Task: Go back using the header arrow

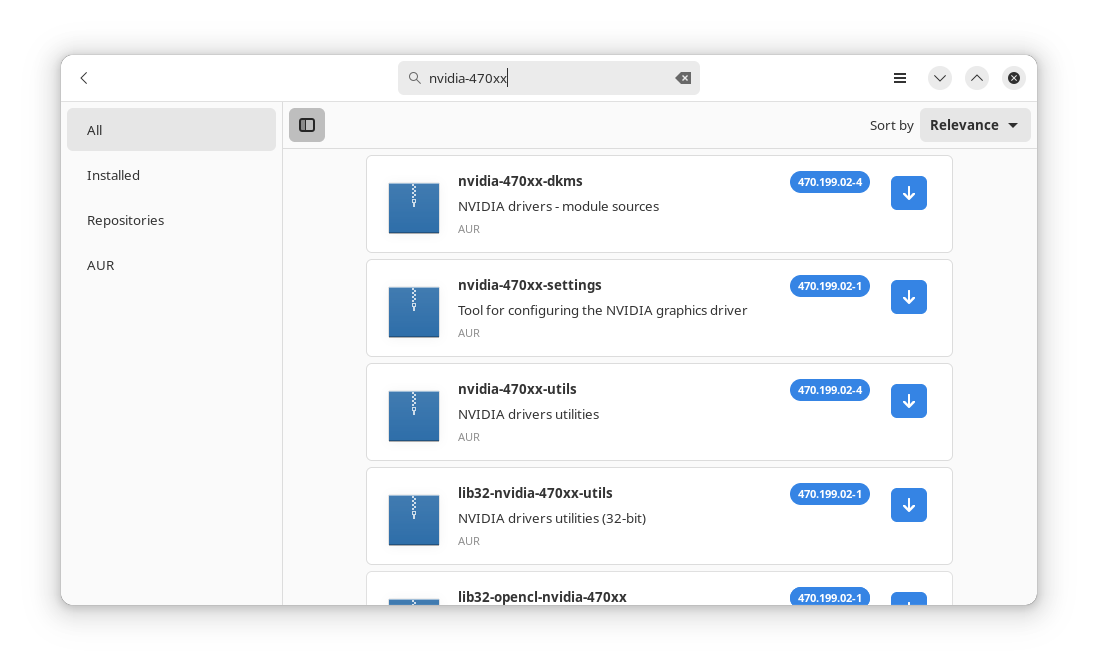Action: pos(84,78)
